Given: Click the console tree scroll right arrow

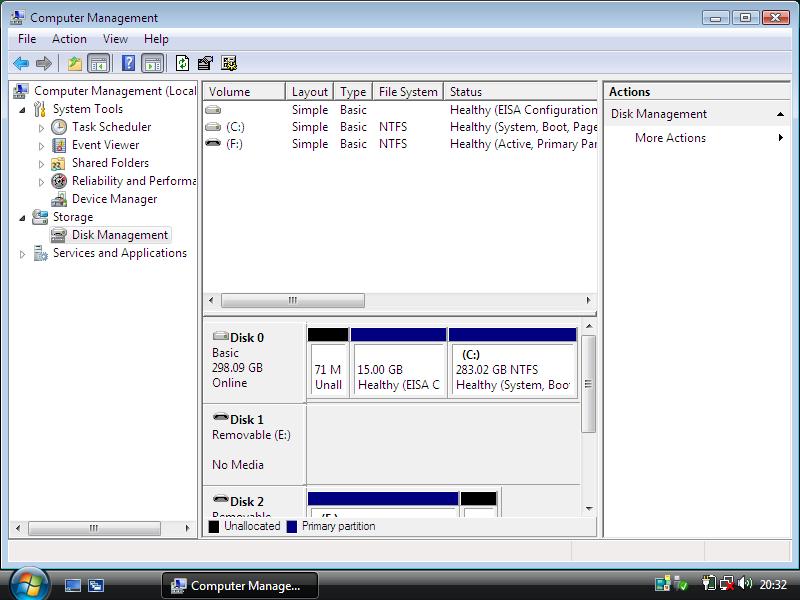Looking at the screenshot, I should click(187, 528).
